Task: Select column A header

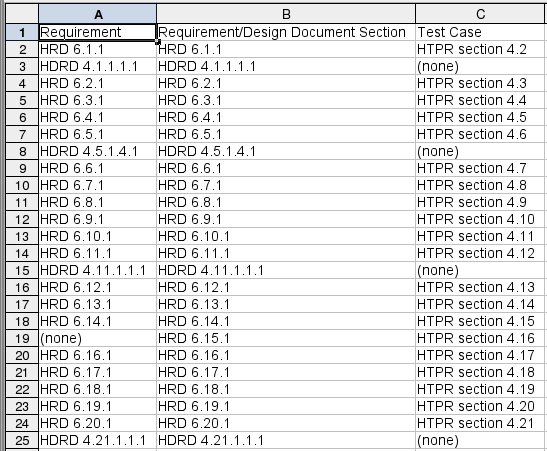Action: (x=97, y=14)
